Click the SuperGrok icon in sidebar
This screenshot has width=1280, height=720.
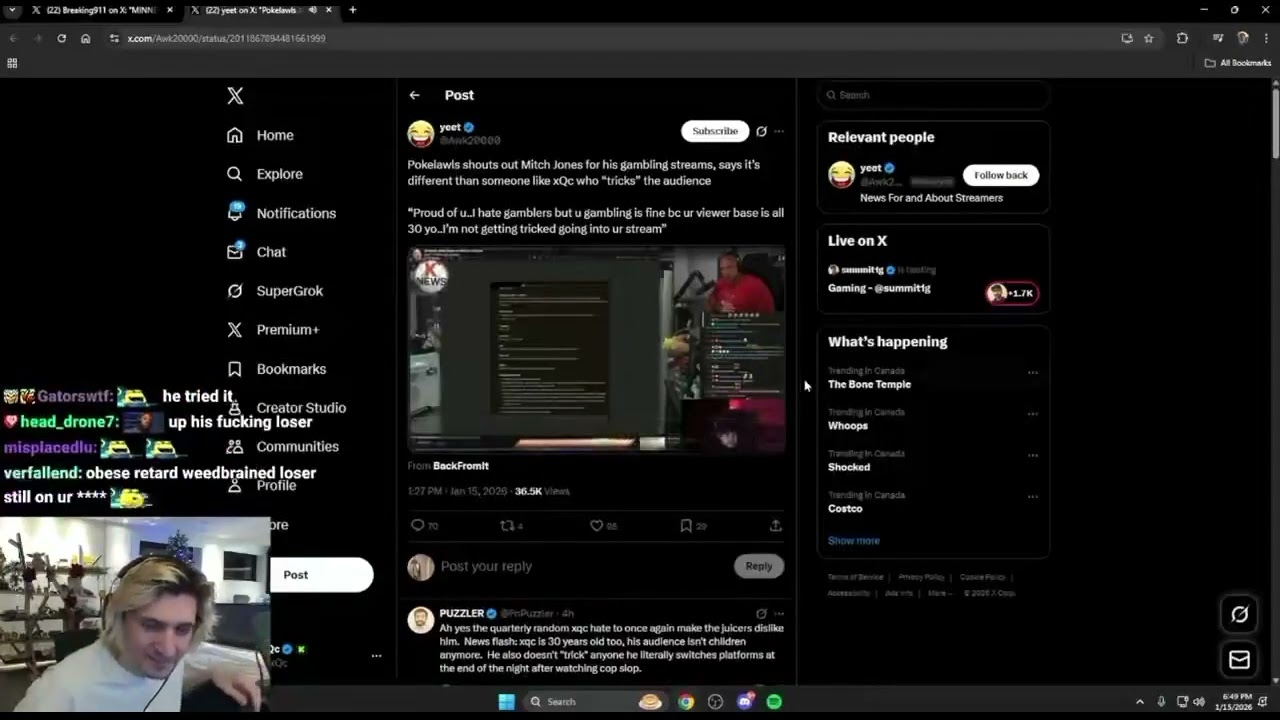point(235,291)
